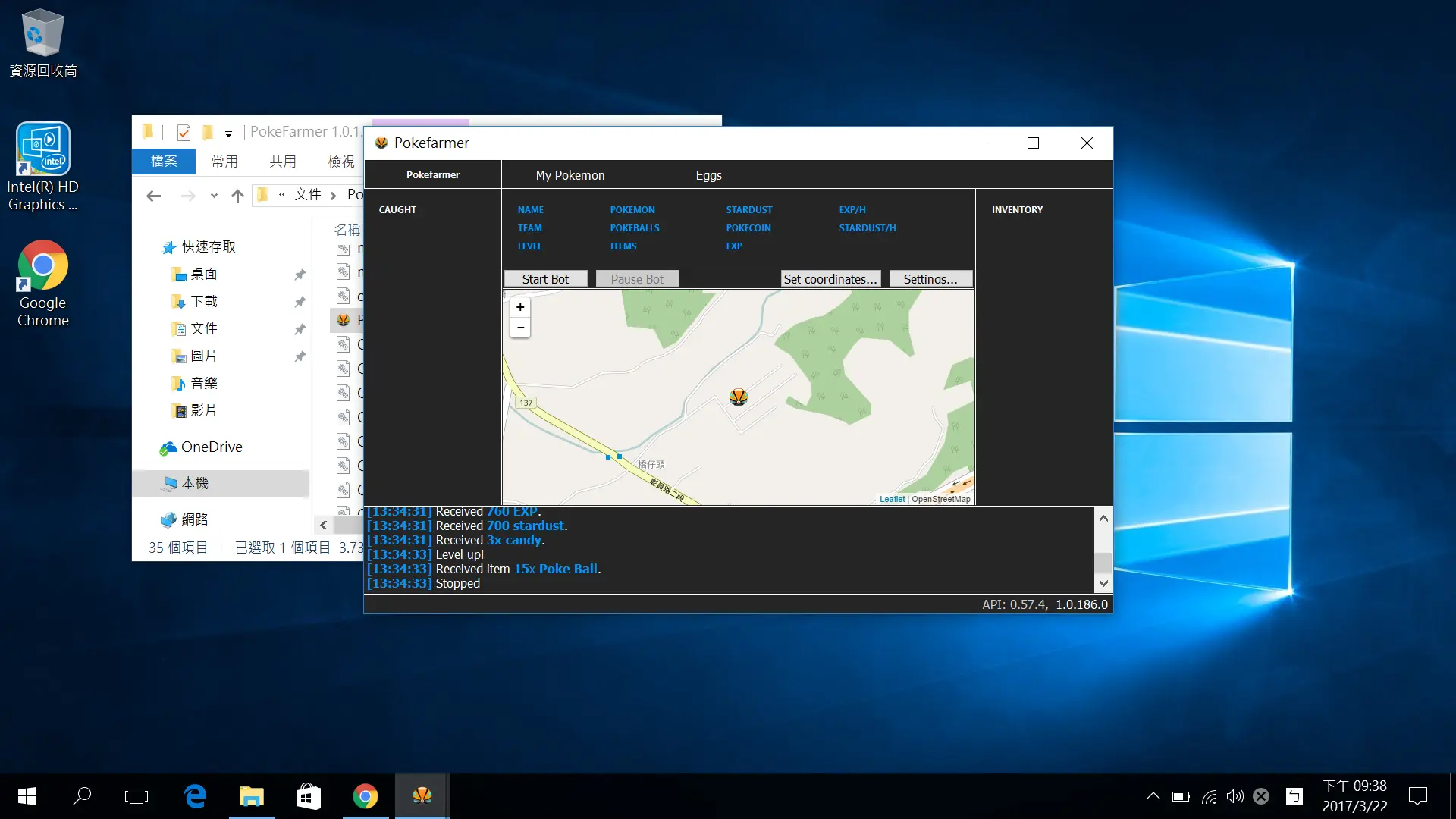Open the 共用 ribbon tab
Screen dimensions: 1456x819
tap(283, 162)
